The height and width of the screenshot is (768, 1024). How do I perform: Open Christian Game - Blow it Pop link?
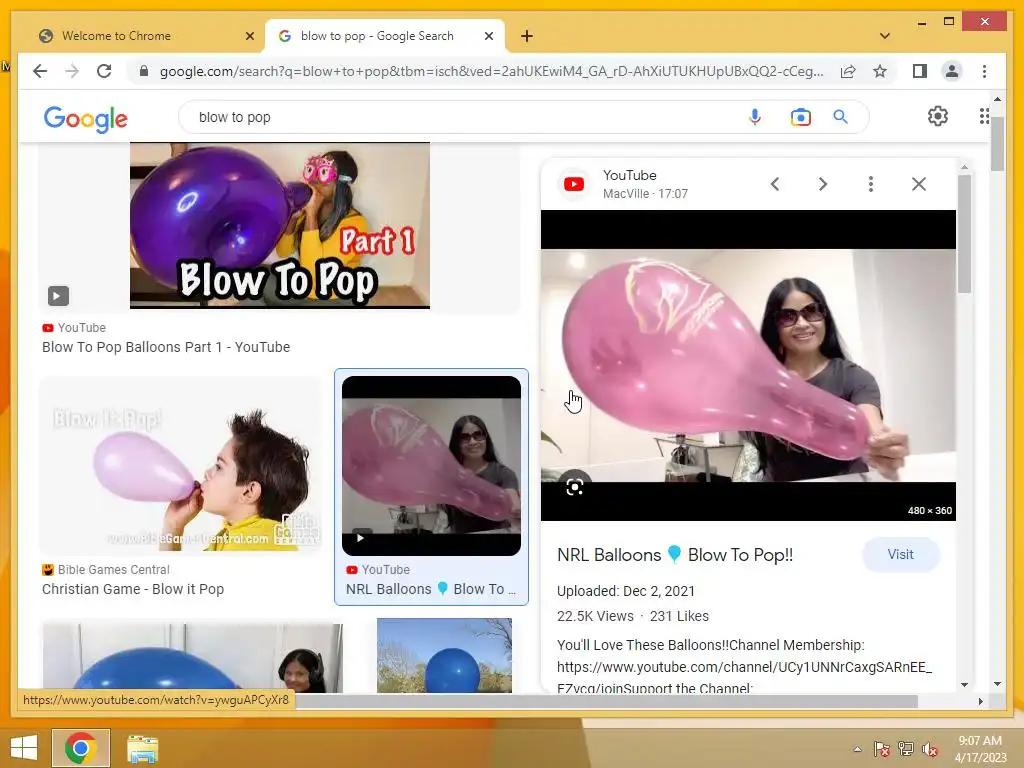point(133,589)
